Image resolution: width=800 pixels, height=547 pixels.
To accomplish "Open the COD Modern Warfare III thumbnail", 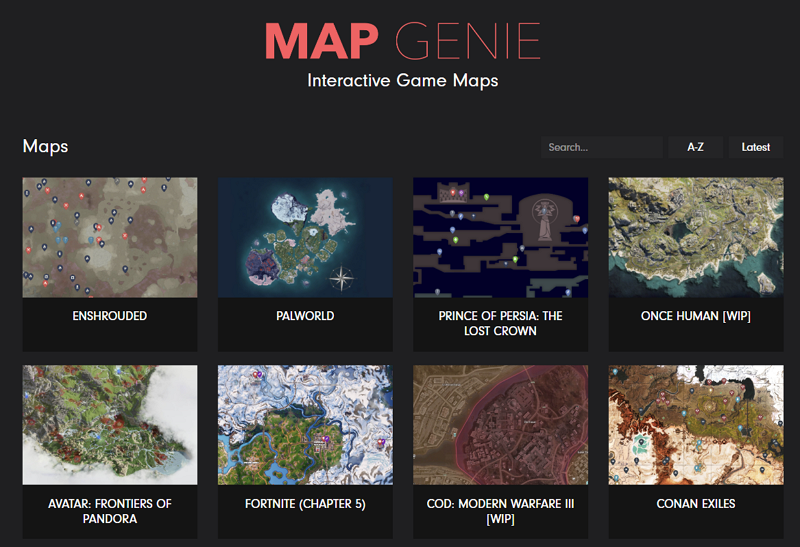I will click(x=501, y=425).
